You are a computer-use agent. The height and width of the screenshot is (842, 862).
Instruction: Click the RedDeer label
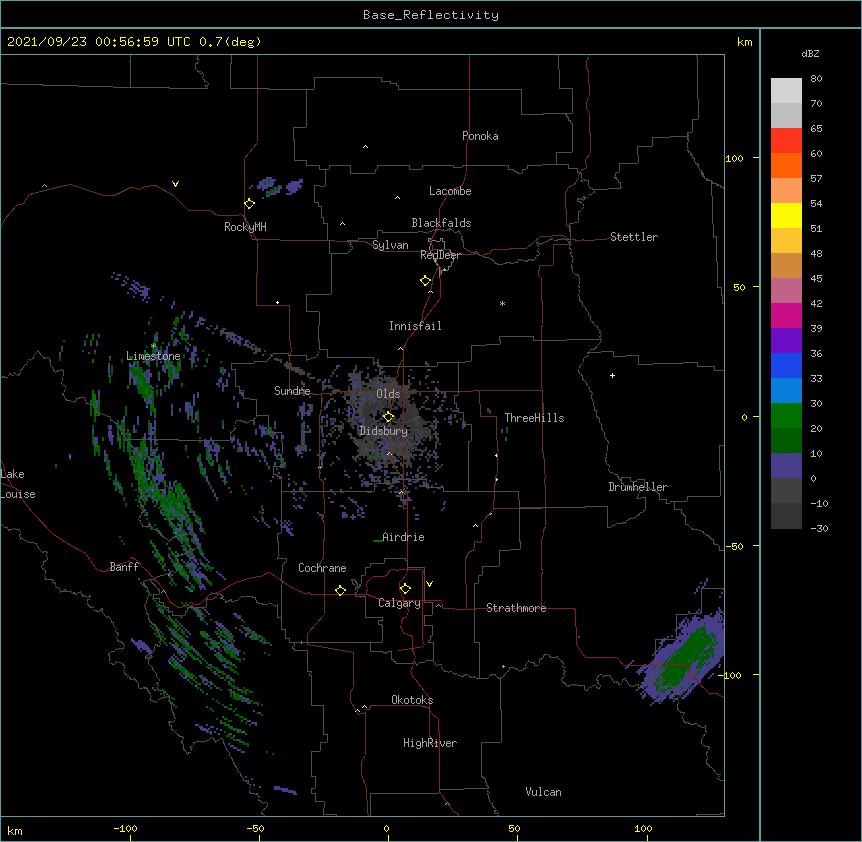pyautogui.click(x=440, y=255)
